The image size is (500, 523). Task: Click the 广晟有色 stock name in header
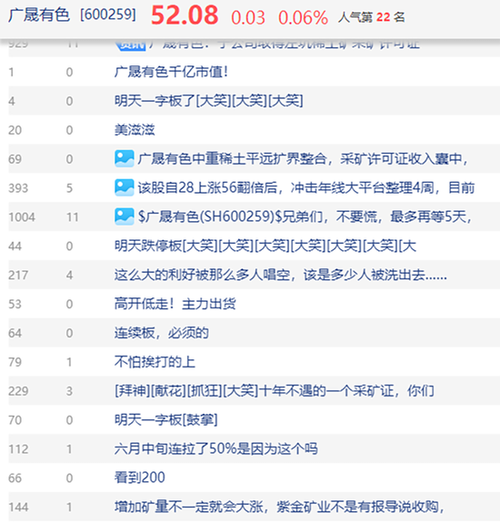pyautogui.click(x=39, y=15)
